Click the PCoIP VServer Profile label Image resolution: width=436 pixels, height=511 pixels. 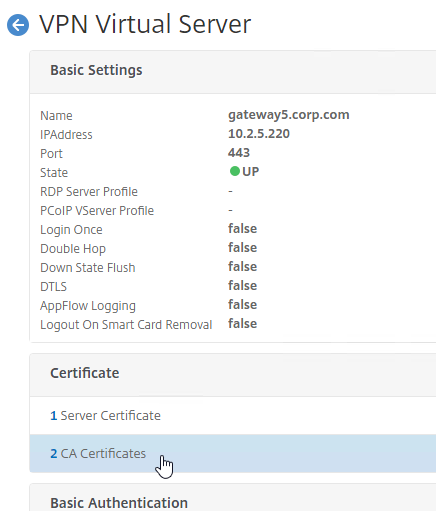click(97, 211)
